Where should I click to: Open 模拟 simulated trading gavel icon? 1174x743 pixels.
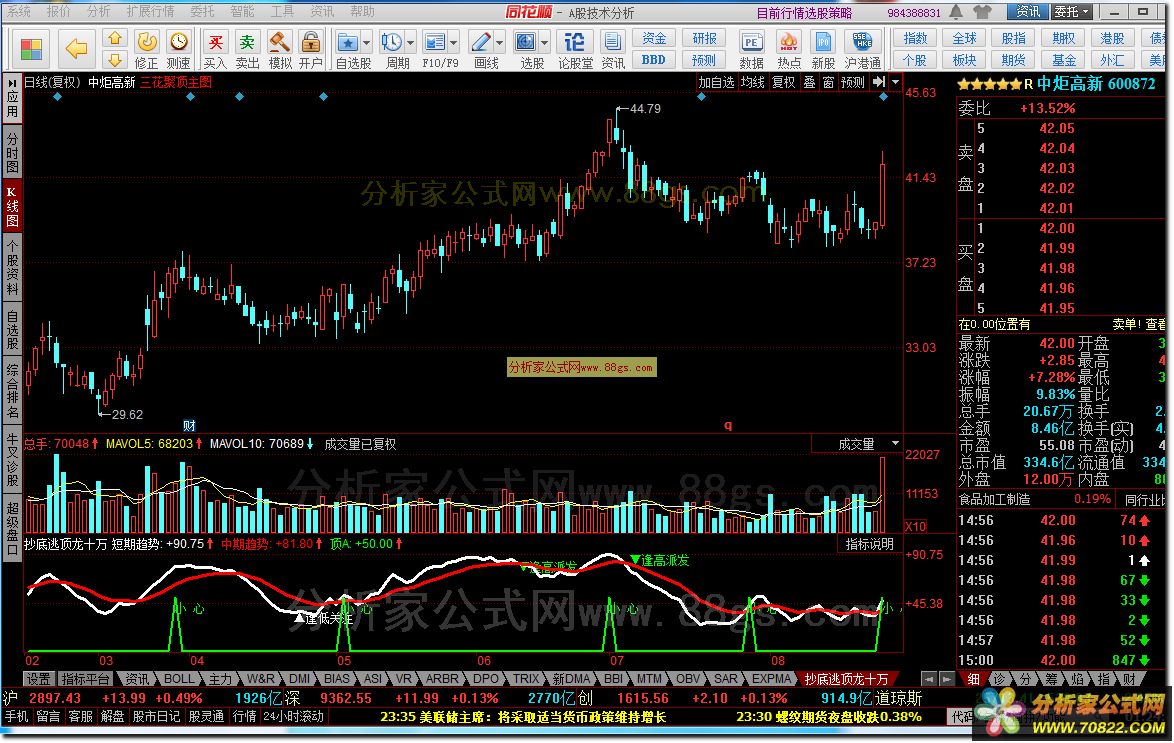coord(280,49)
